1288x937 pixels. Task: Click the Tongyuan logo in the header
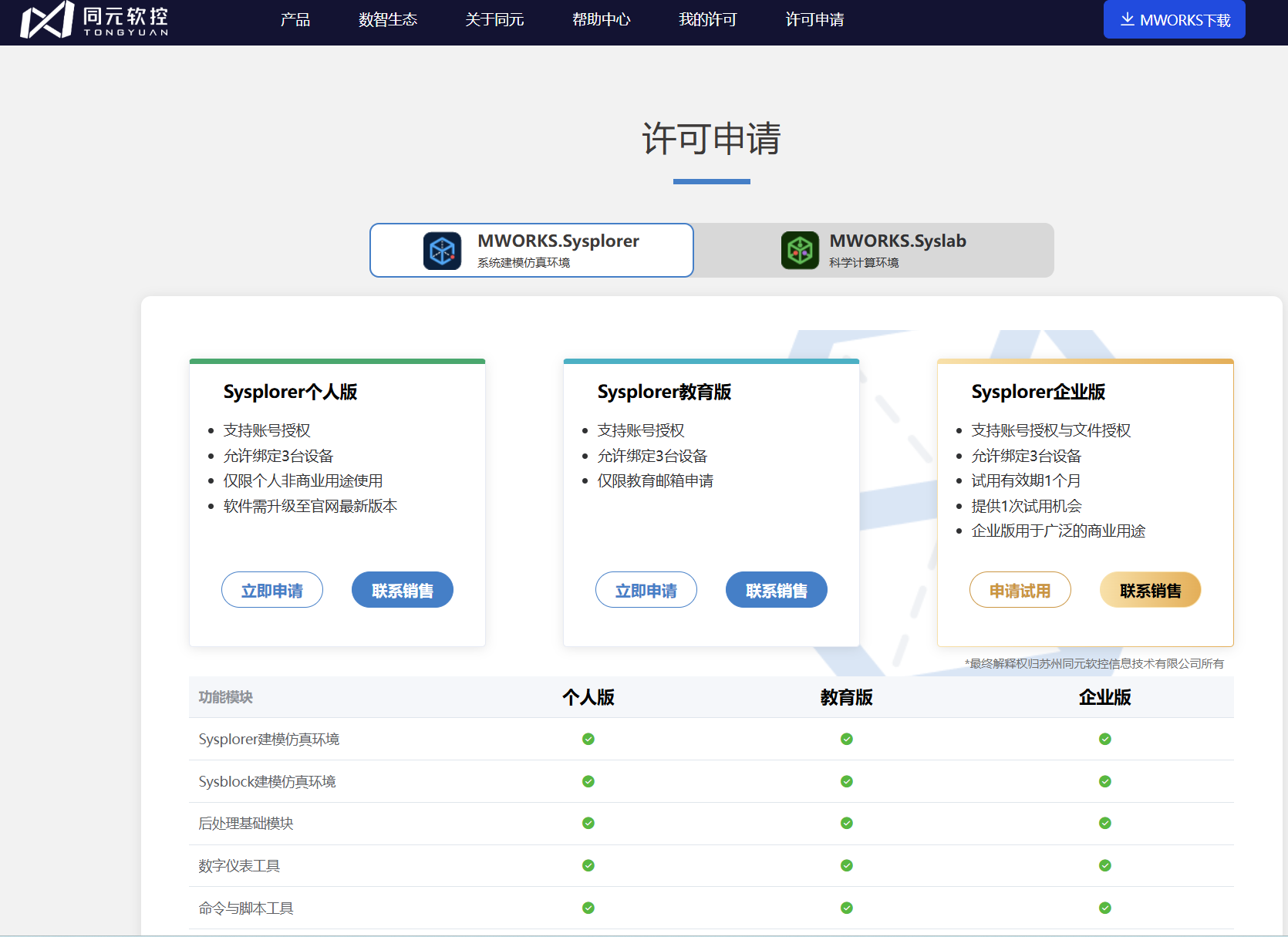coord(94,20)
